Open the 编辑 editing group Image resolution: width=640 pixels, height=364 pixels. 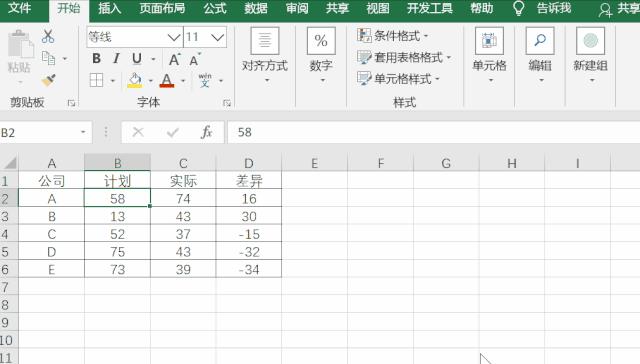[540, 54]
